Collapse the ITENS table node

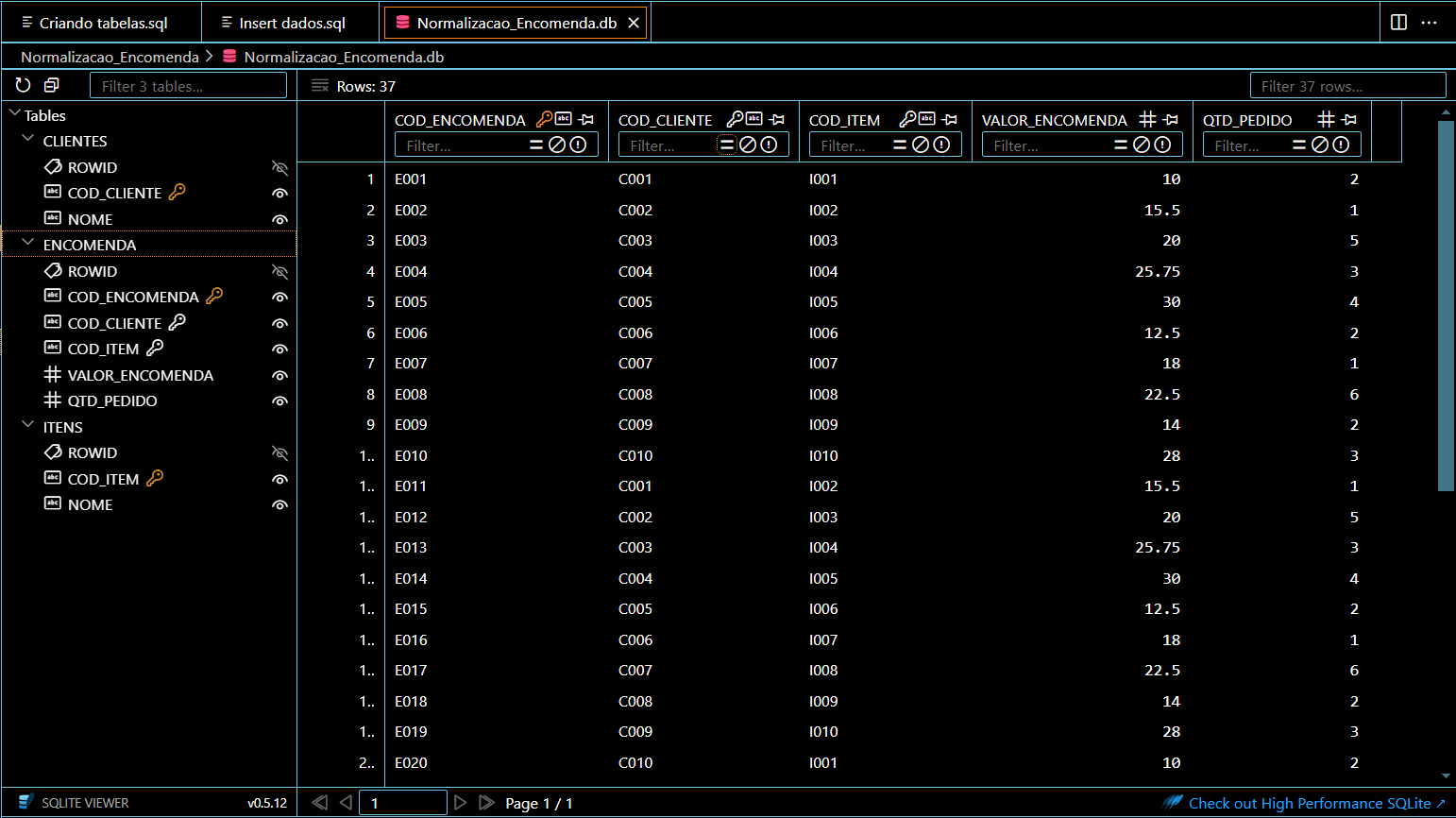click(27, 426)
